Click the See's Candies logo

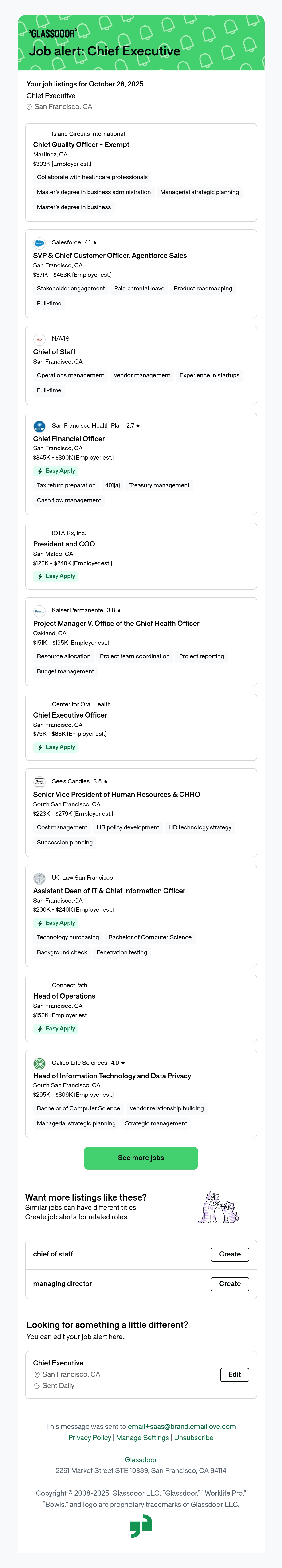click(39, 782)
